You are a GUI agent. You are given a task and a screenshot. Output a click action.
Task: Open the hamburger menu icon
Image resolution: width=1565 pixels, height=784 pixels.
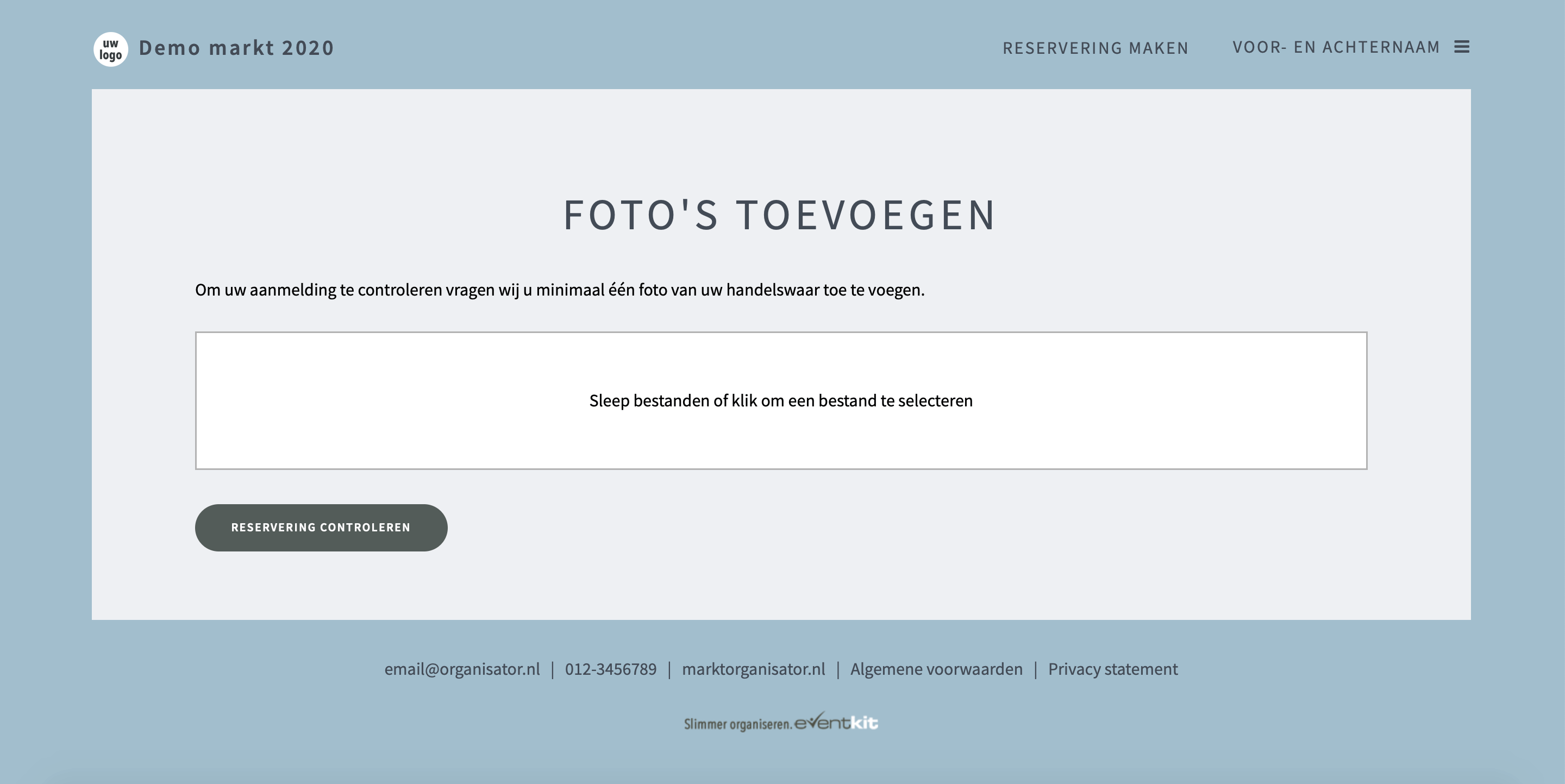point(1462,47)
